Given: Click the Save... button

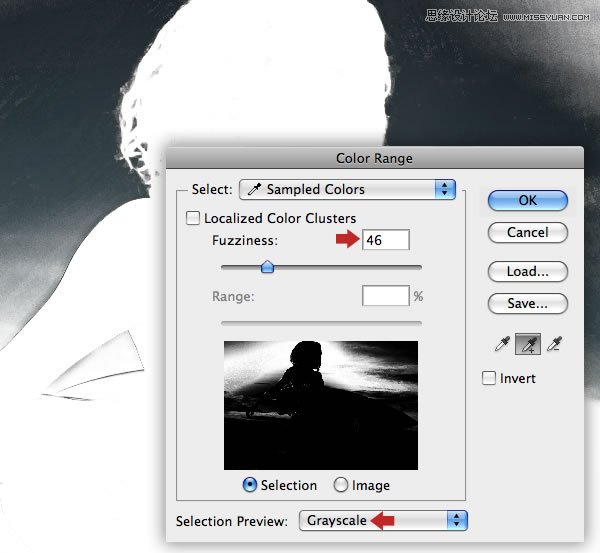Looking at the screenshot, I should [527, 303].
